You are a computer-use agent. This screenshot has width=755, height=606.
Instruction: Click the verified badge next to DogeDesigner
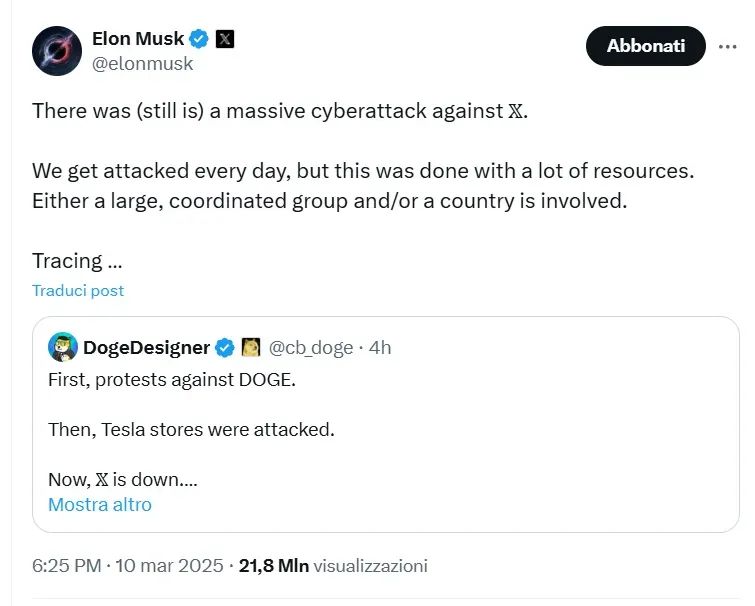click(x=225, y=348)
